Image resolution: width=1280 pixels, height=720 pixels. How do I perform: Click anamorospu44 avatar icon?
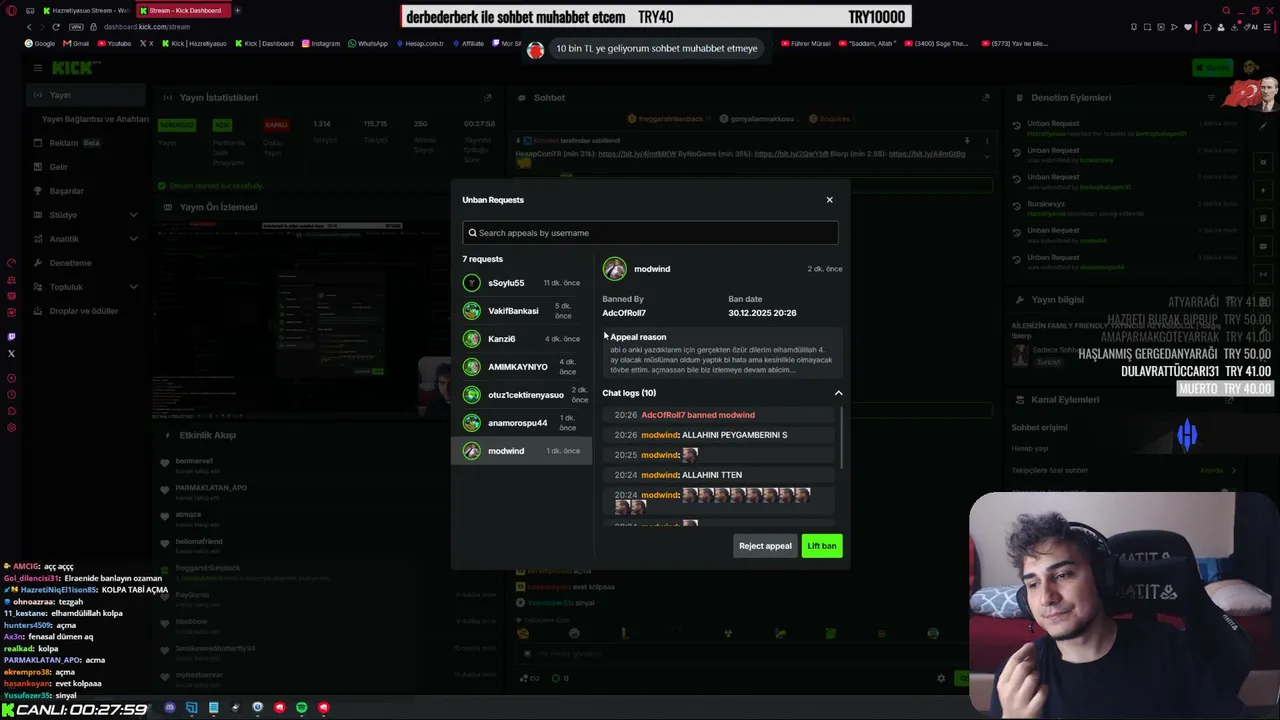click(x=472, y=423)
